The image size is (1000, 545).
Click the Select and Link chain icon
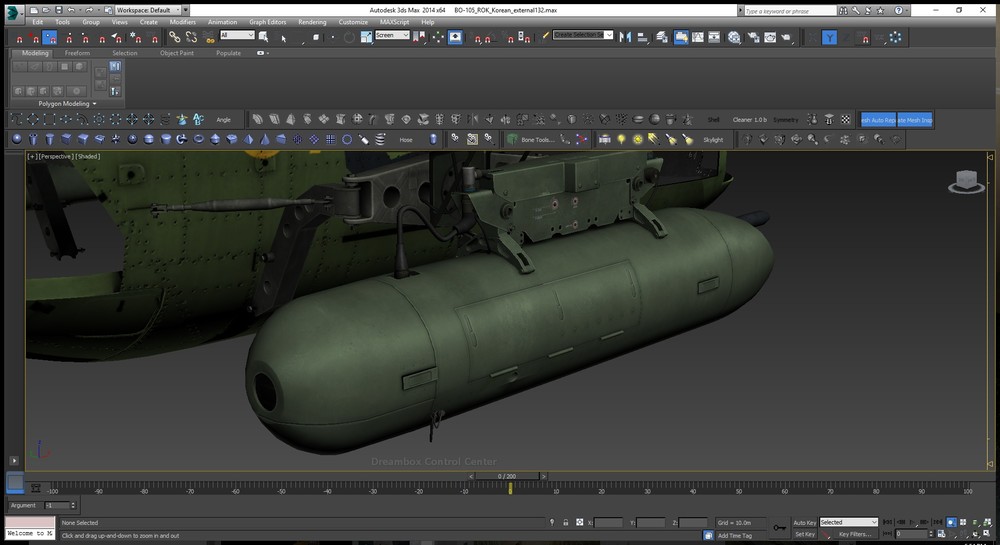coord(175,37)
